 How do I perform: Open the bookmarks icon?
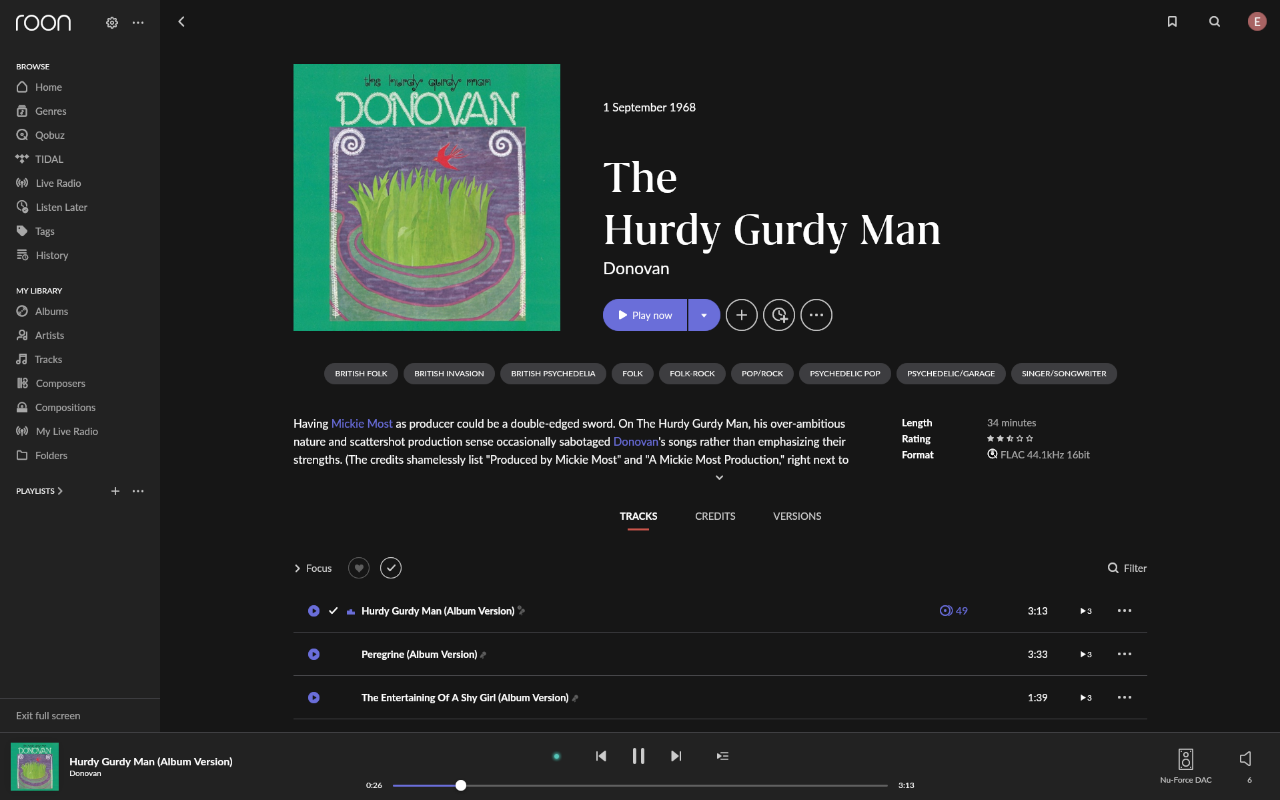(x=1172, y=22)
